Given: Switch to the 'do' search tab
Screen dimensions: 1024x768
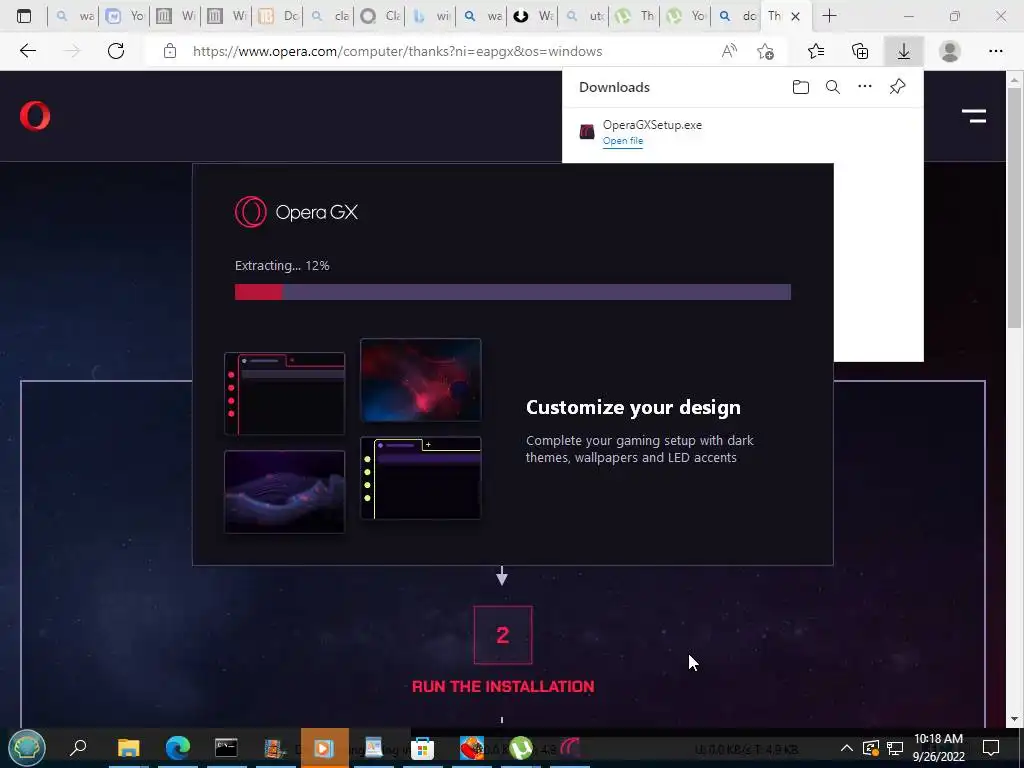Looking at the screenshot, I should click(x=736, y=16).
